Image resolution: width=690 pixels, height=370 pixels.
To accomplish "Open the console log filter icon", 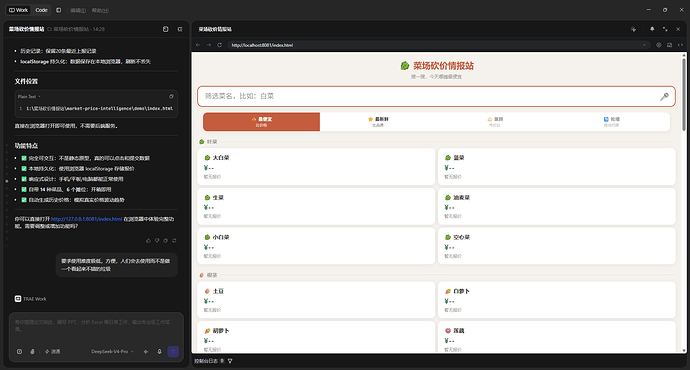I will point(230,361).
